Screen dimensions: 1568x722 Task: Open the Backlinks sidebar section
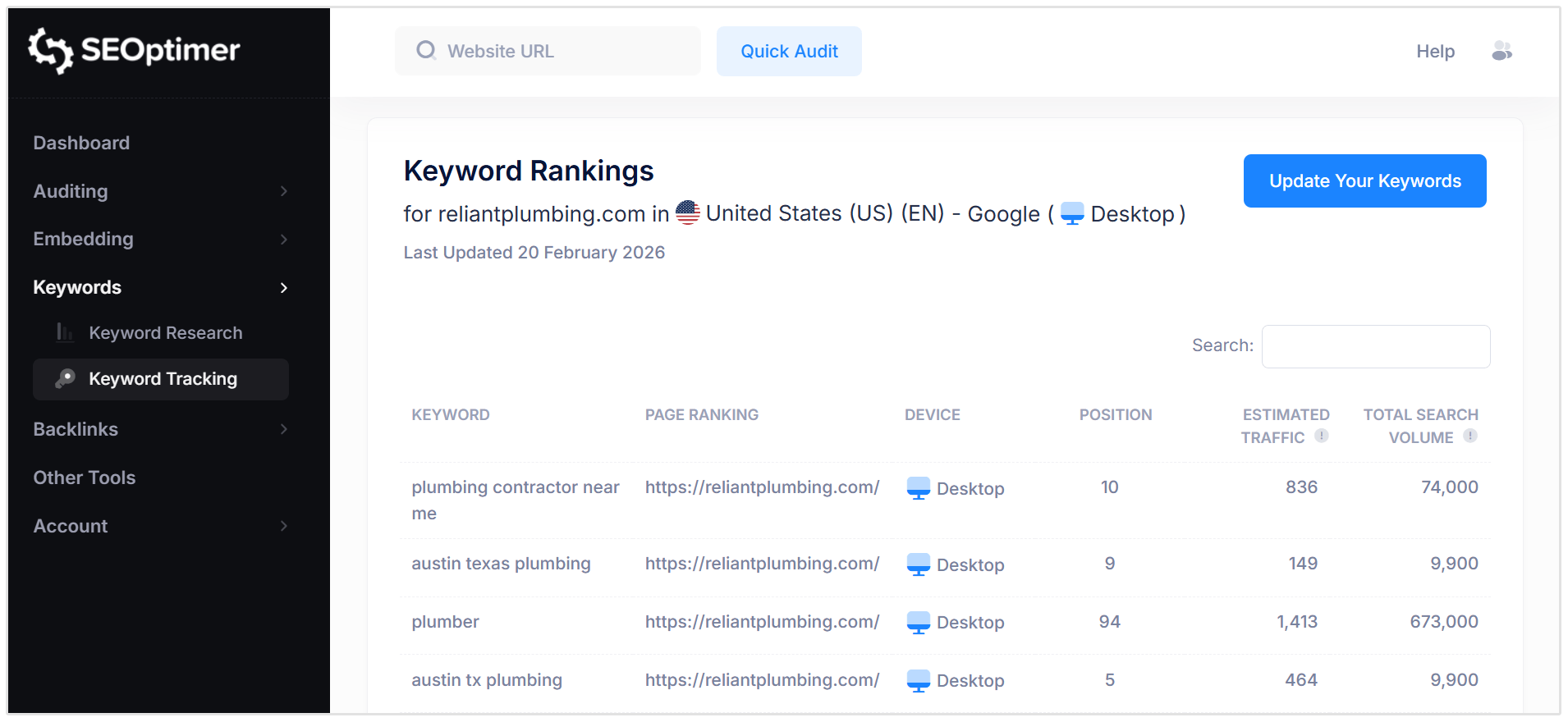76,429
